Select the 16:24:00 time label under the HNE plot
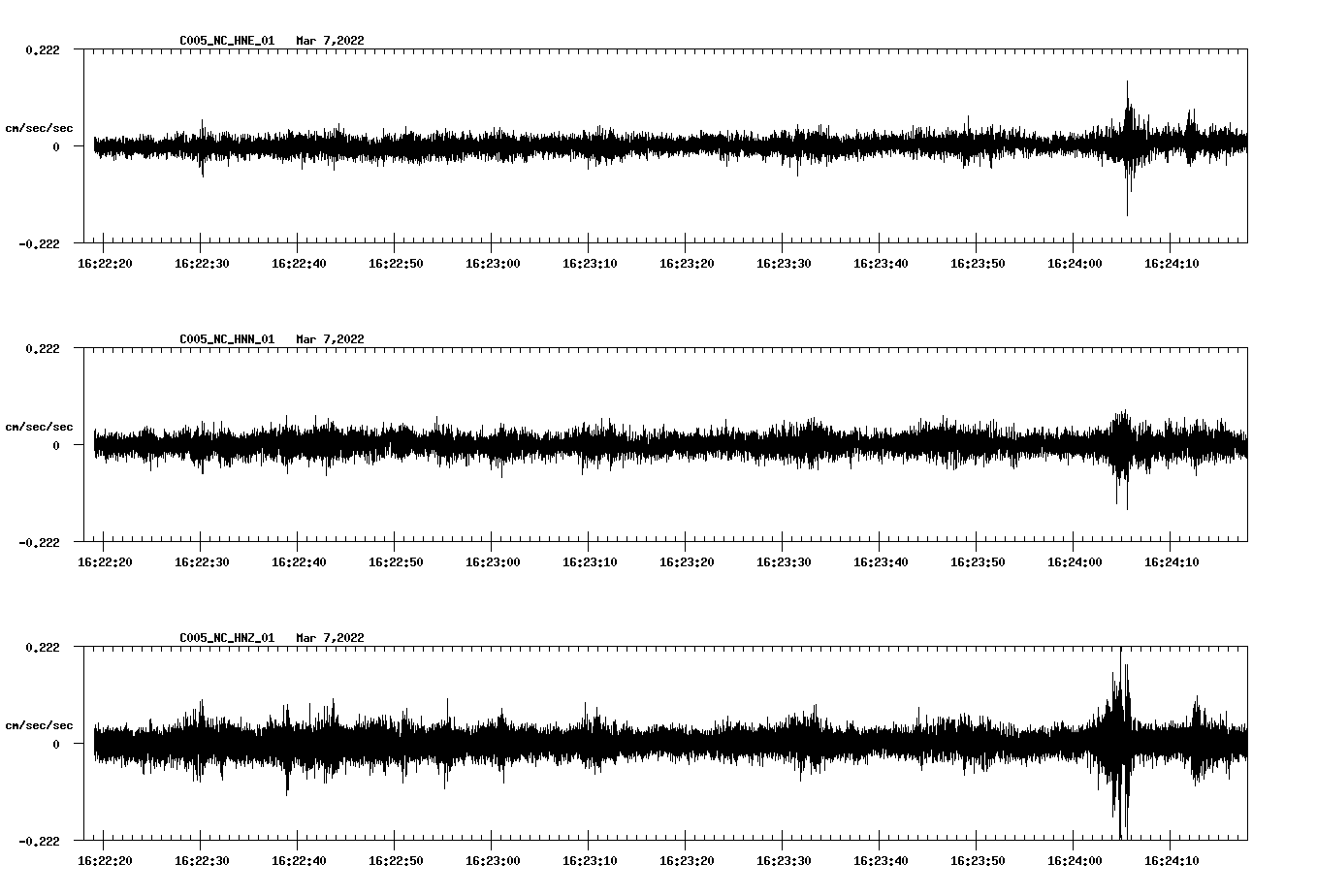The image size is (1317, 896). 1075,263
